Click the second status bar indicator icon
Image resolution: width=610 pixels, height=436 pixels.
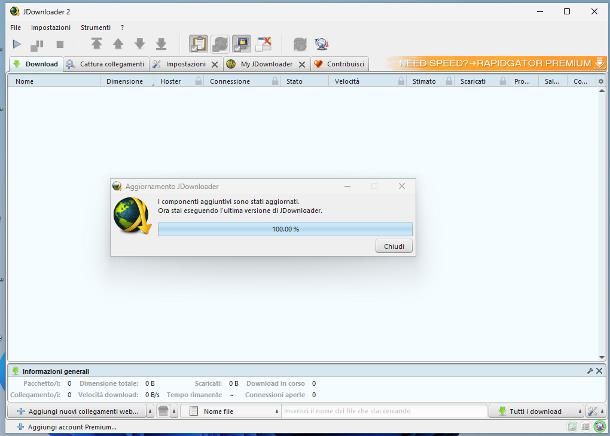coord(585,427)
